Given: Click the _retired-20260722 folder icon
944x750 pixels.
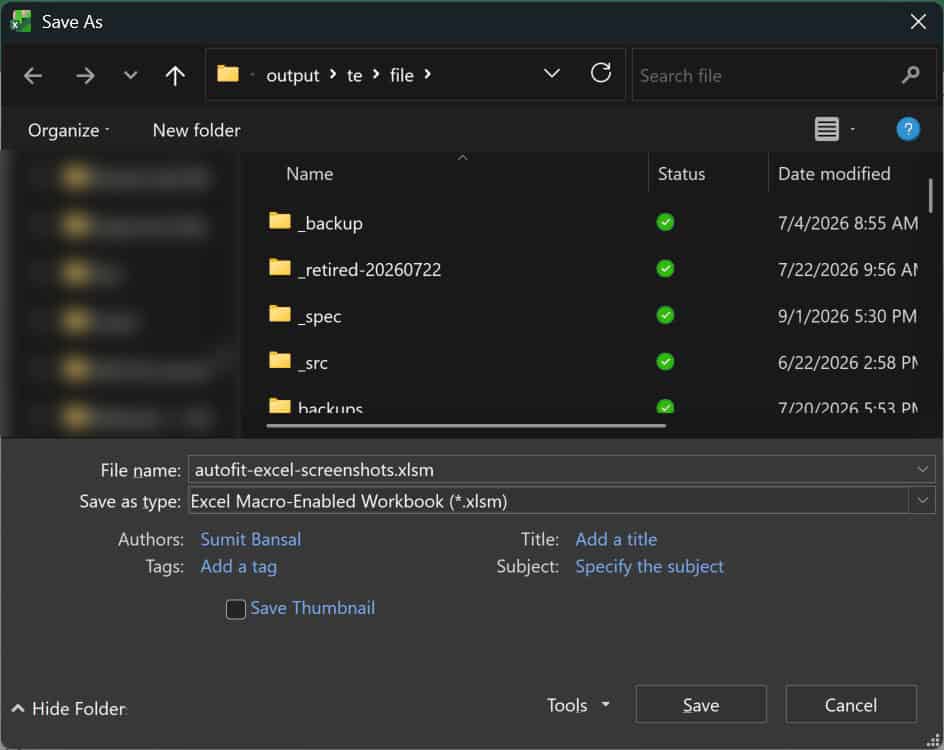Looking at the screenshot, I should pyautogui.click(x=279, y=267).
